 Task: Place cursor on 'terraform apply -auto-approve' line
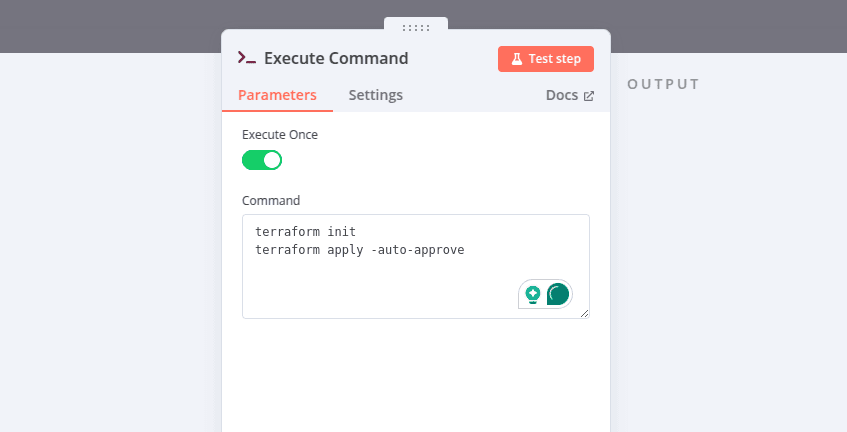[x=360, y=249]
